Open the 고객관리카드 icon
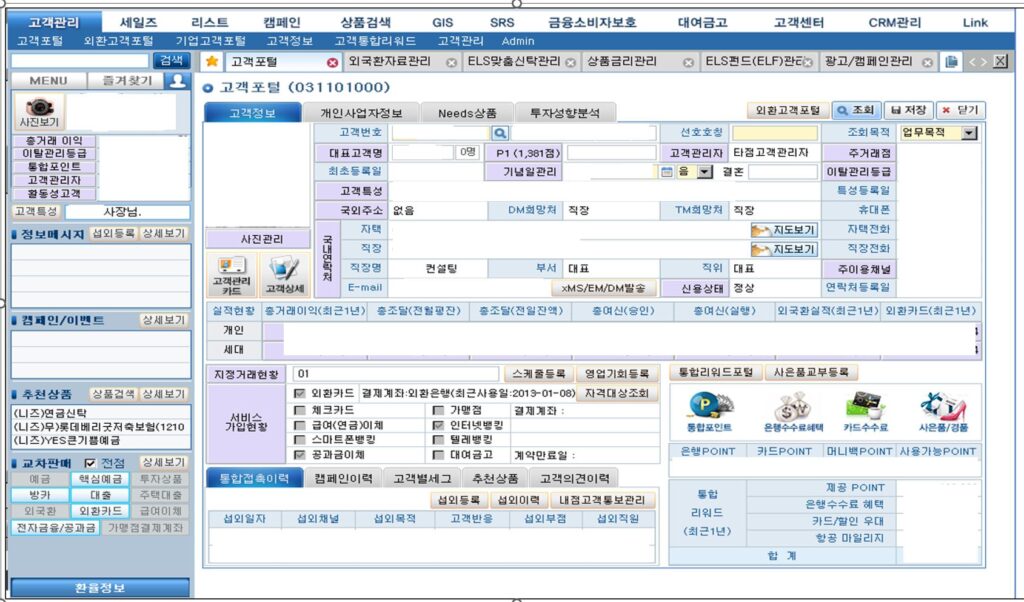 coord(231,274)
